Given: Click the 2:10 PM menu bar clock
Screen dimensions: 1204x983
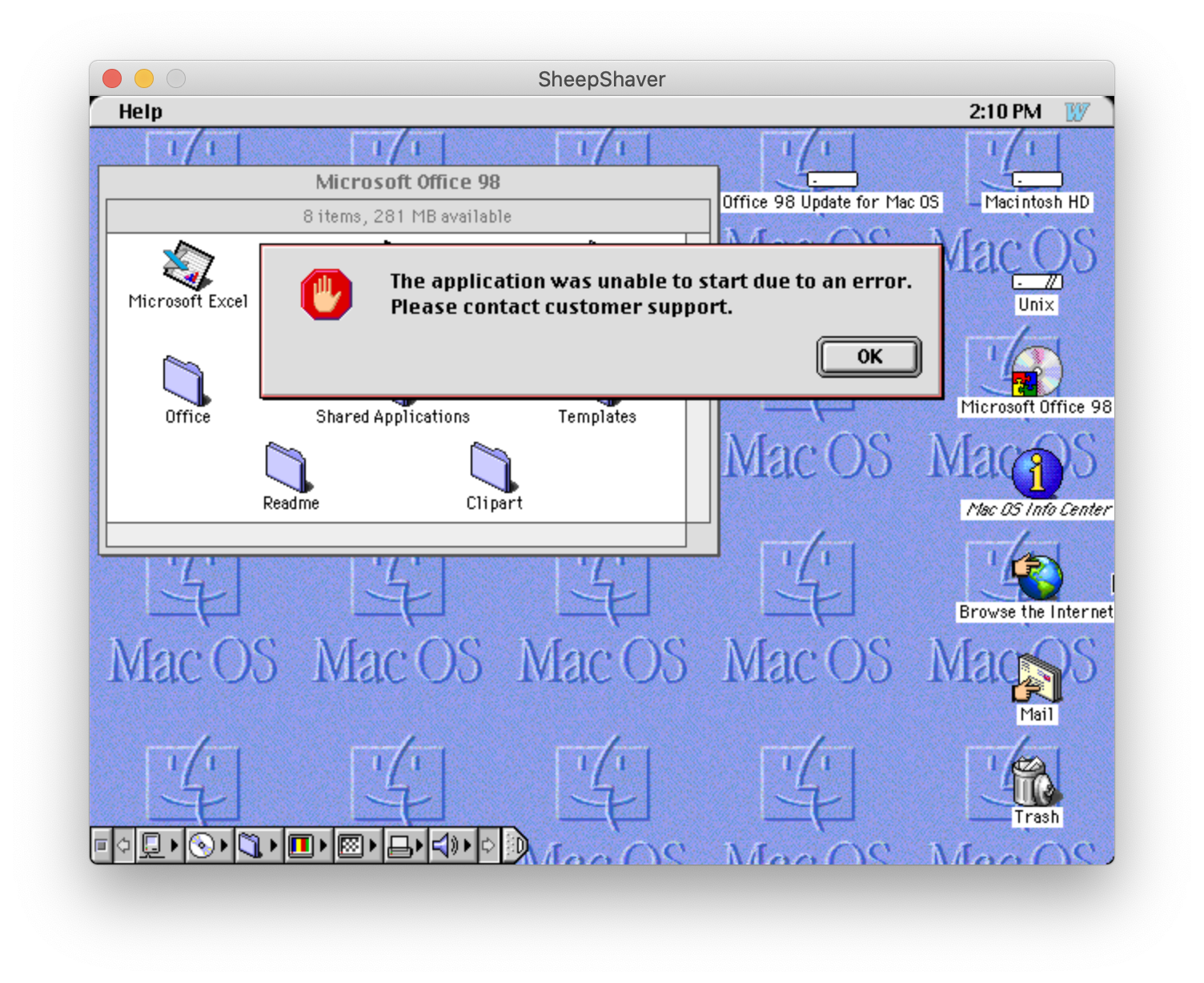Looking at the screenshot, I should tap(1005, 111).
